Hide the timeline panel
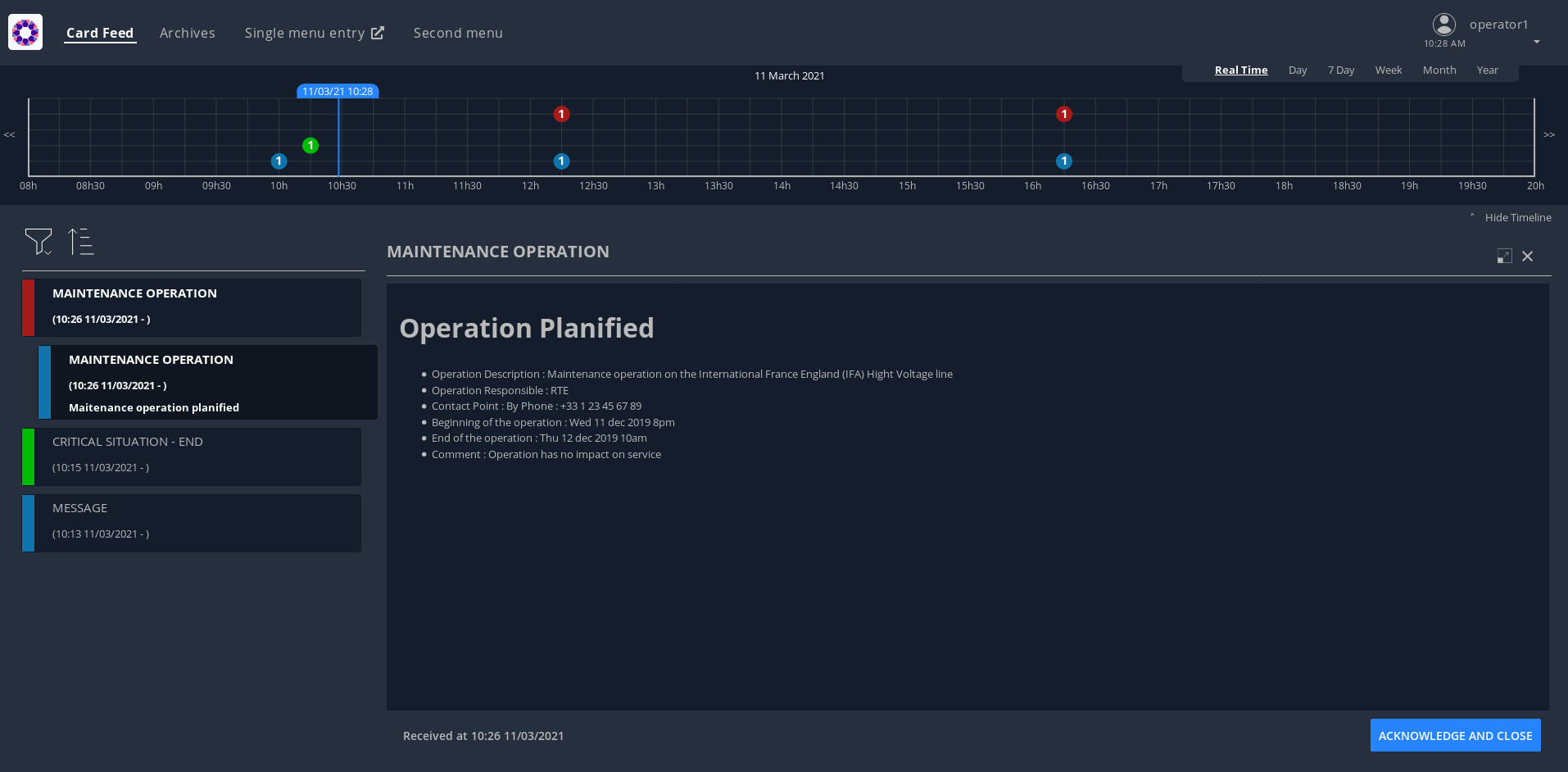This screenshot has width=1568, height=772. pyautogui.click(x=1518, y=217)
